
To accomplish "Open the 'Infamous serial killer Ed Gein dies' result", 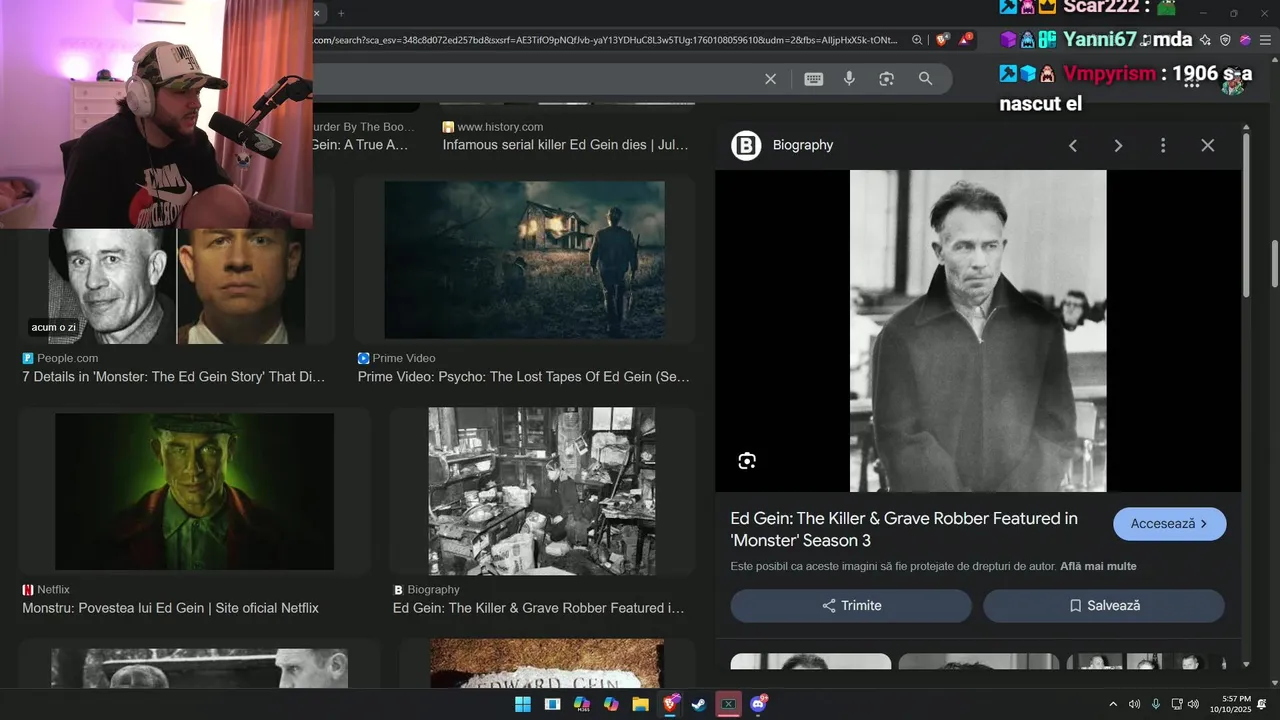I will pos(566,145).
